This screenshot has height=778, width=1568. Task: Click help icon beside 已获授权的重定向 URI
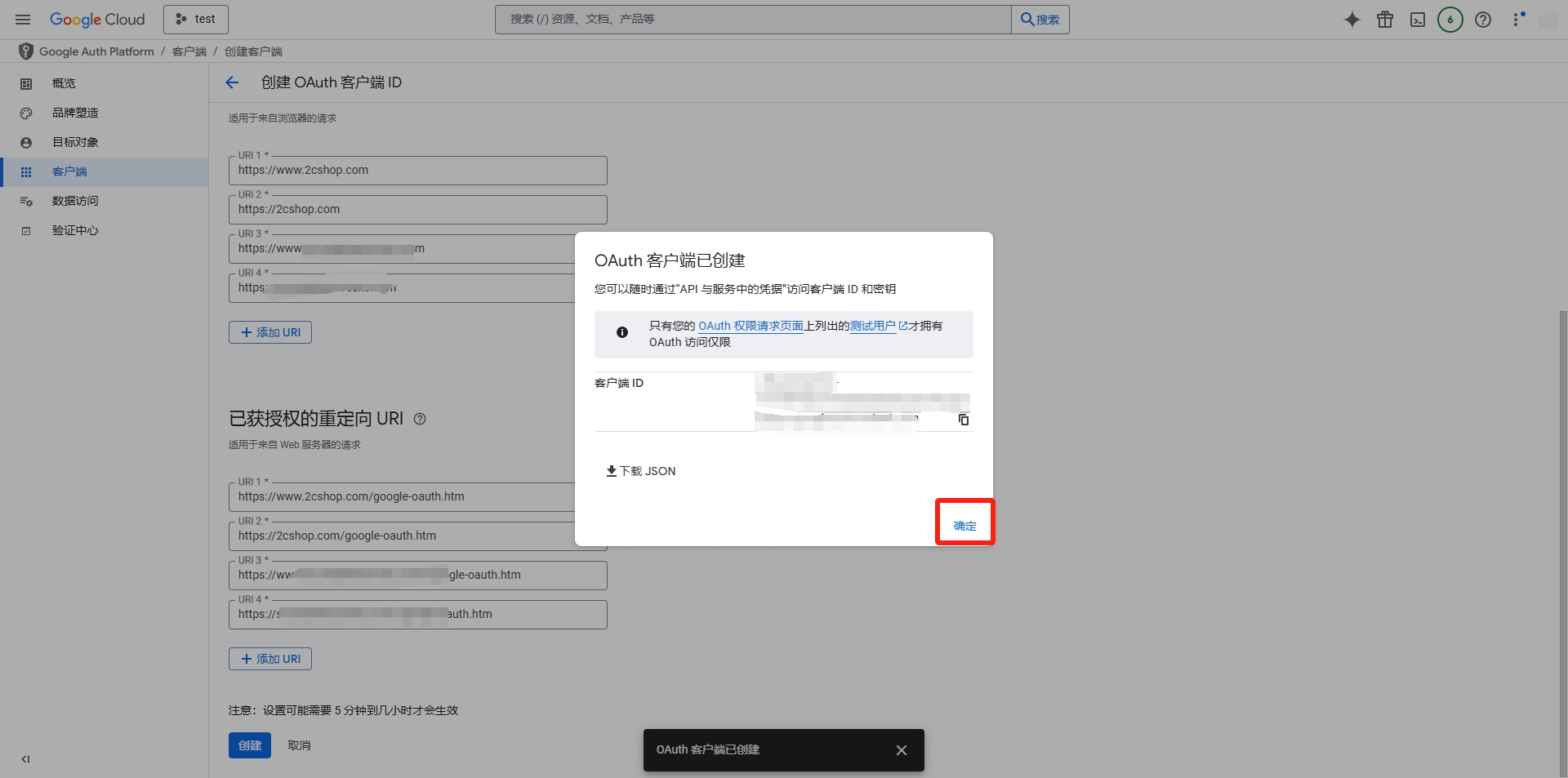click(420, 419)
